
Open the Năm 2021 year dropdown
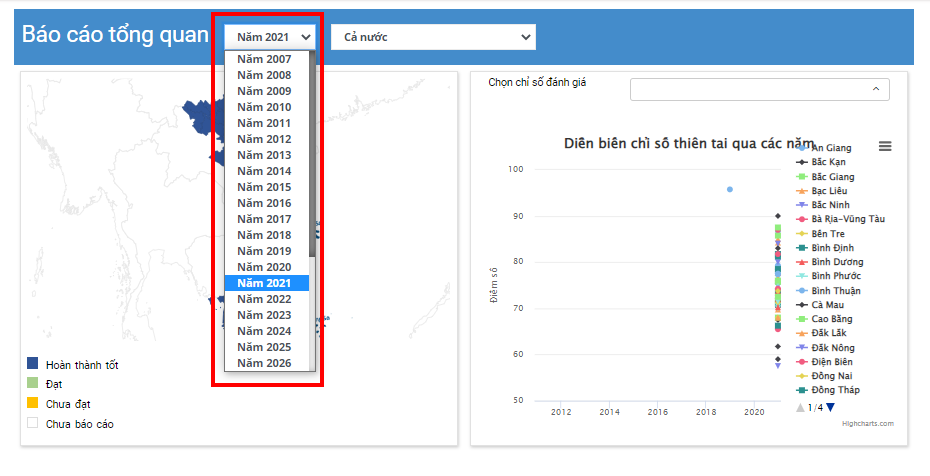pos(270,37)
